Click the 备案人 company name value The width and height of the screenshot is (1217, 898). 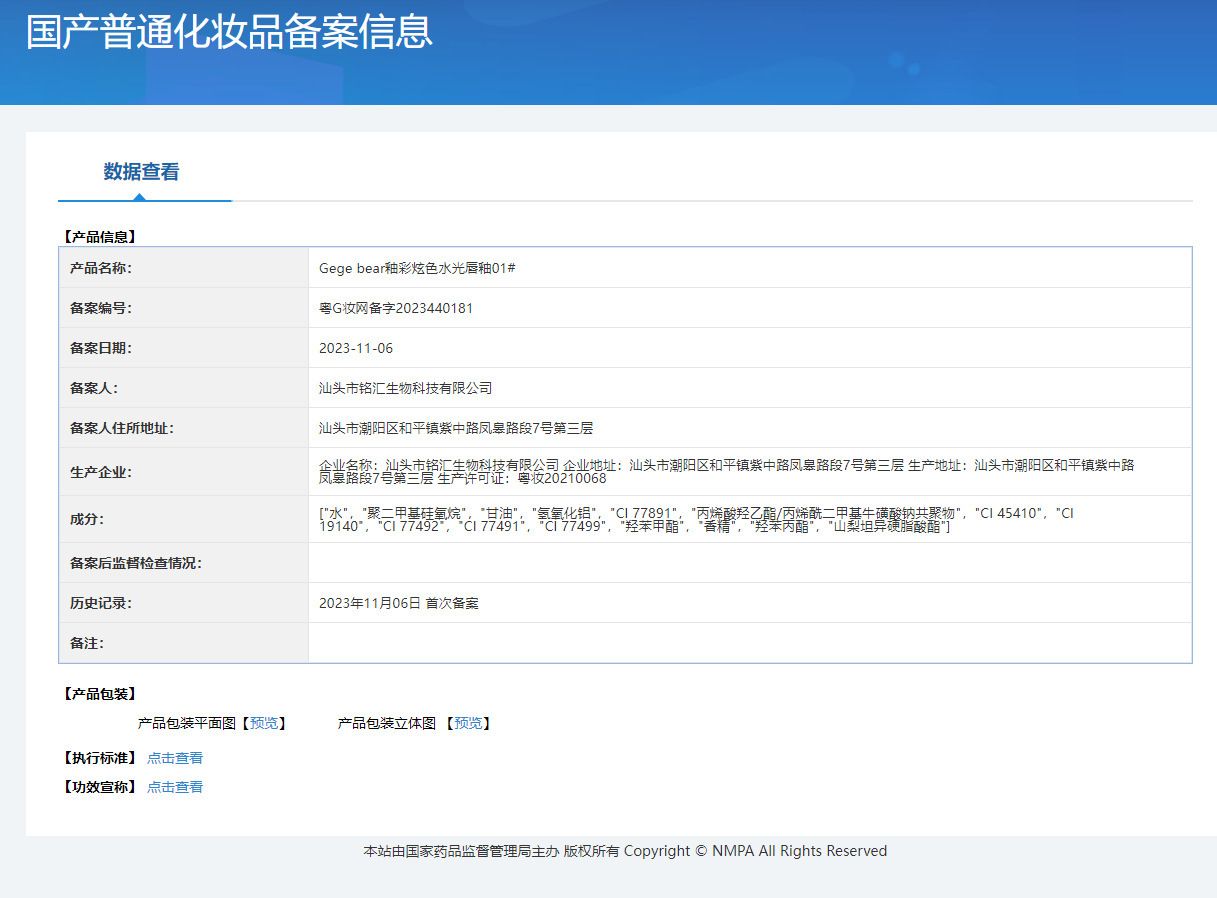tap(405, 388)
